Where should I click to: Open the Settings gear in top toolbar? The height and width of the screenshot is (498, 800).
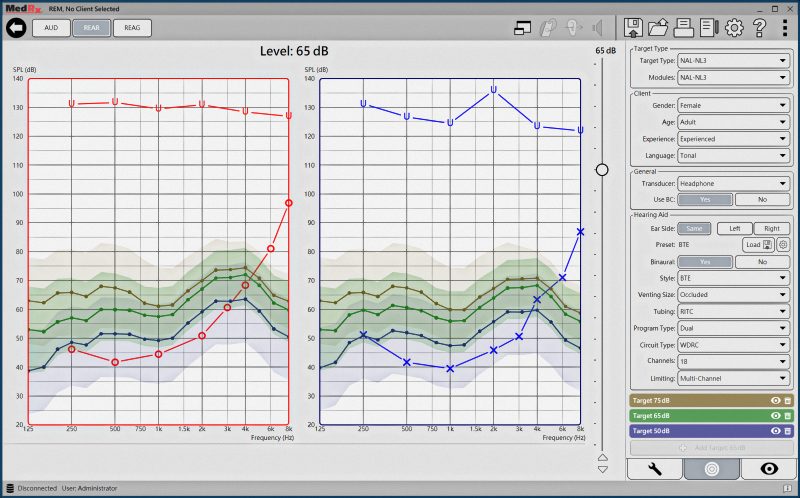point(734,27)
